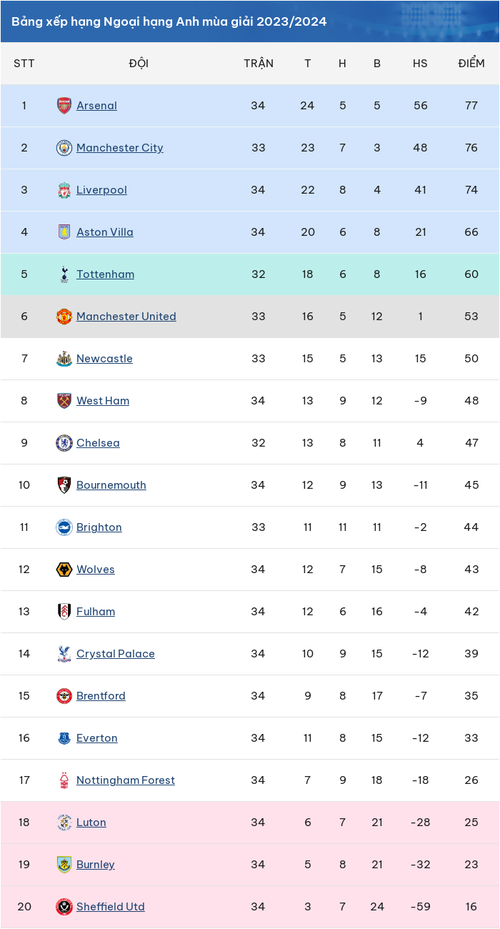
Task: Click the table title Bảng xếp hạng banner
Action: tap(249, 21)
